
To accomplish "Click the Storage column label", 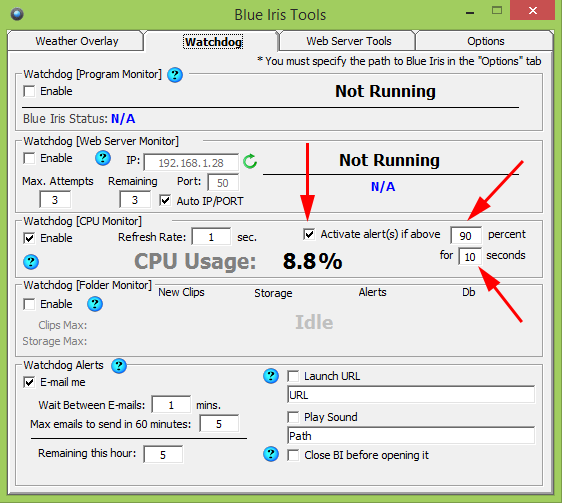I will [x=273, y=293].
